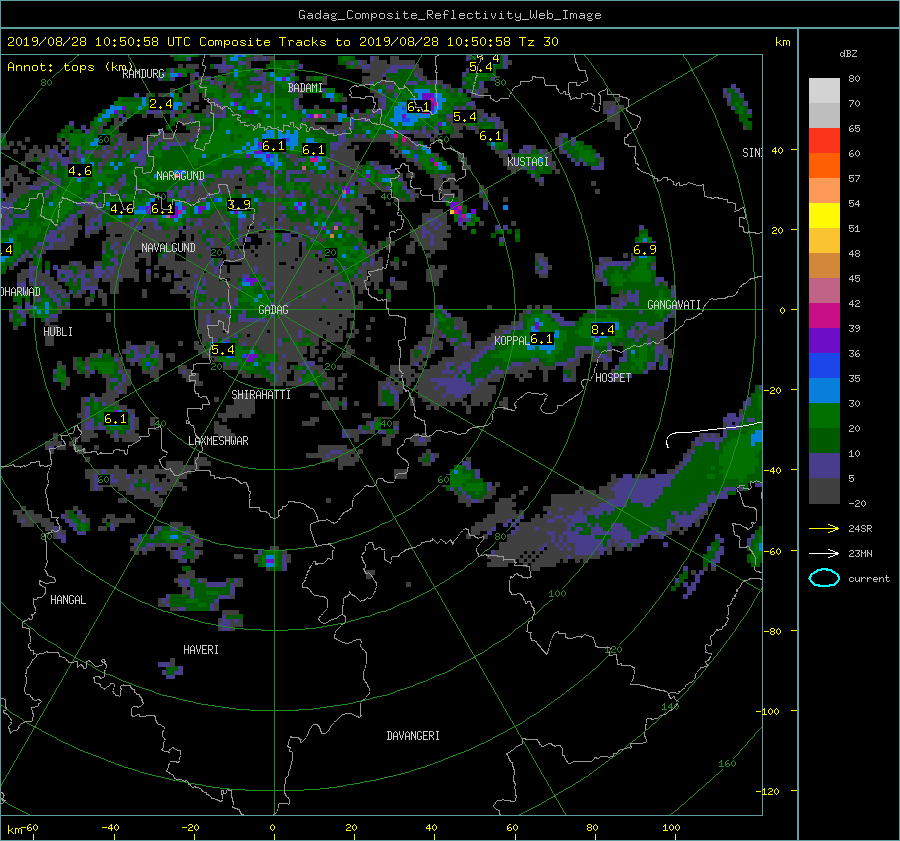Click the HUBLI town label

pos(58,332)
